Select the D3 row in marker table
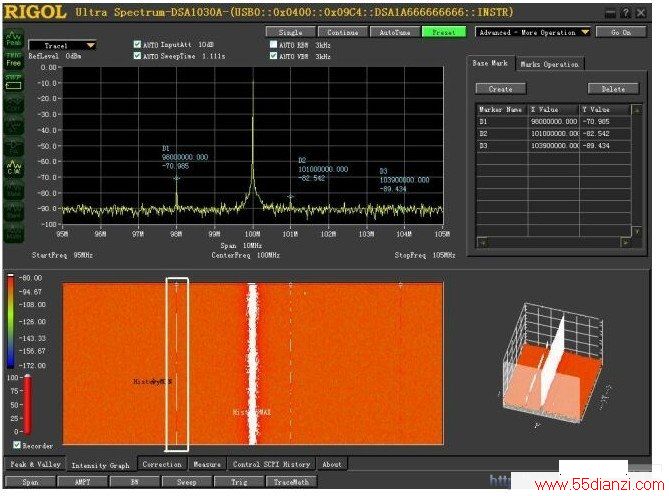The height and width of the screenshot is (496, 669). click(x=553, y=145)
